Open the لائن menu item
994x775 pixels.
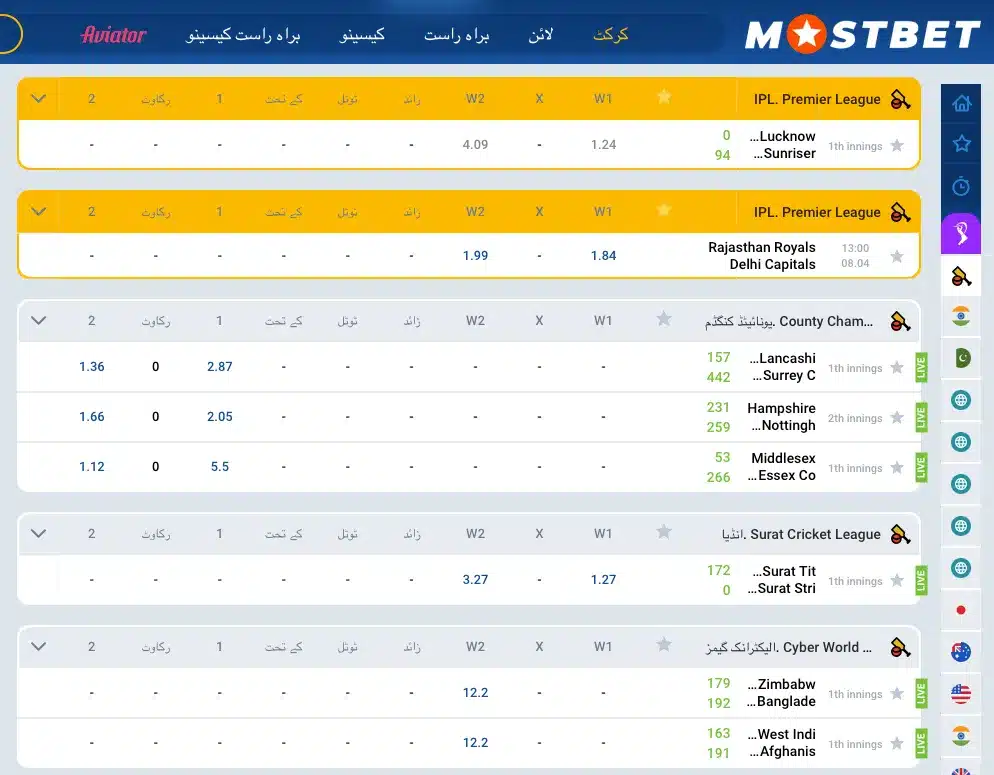[541, 35]
